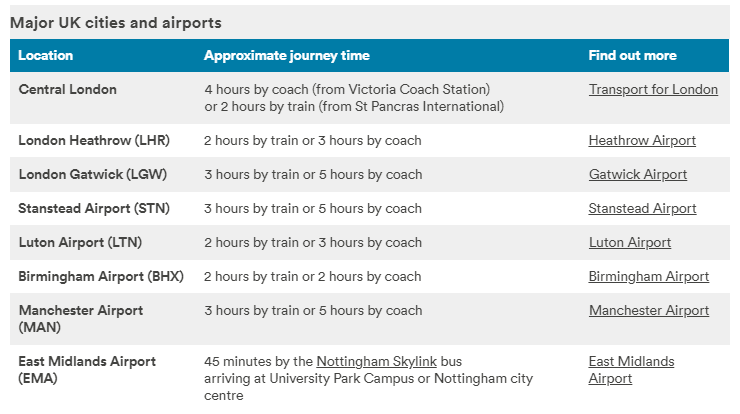Click the Victoria Coach Station journey text
This screenshot has height=414, width=740.
tap(347, 89)
